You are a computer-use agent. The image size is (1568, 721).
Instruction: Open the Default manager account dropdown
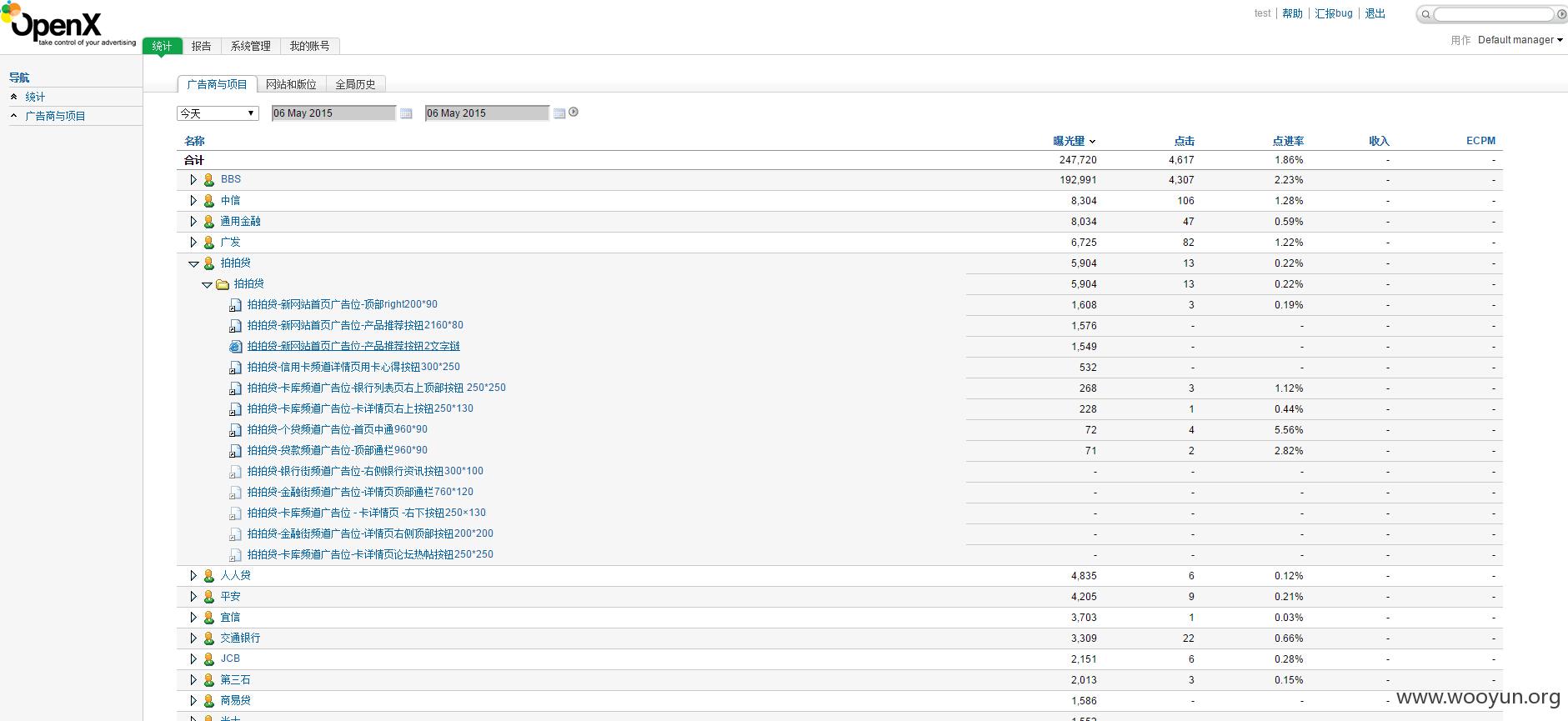pyautogui.click(x=1520, y=40)
